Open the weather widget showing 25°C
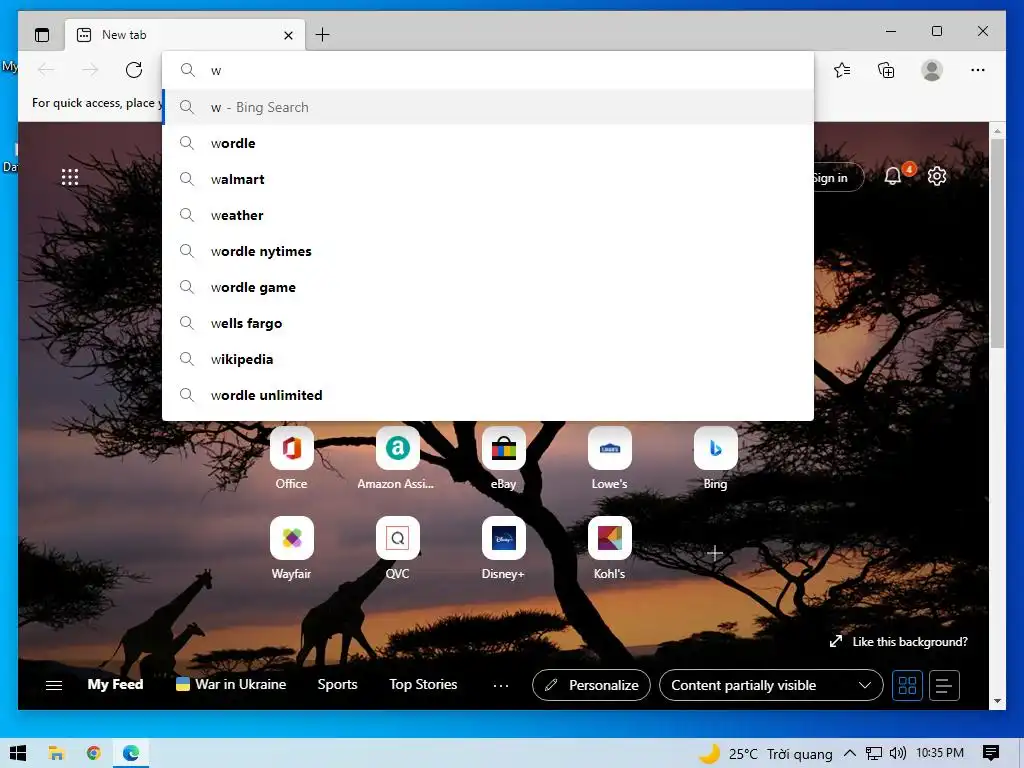Image resolution: width=1024 pixels, height=768 pixels. click(765, 754)
